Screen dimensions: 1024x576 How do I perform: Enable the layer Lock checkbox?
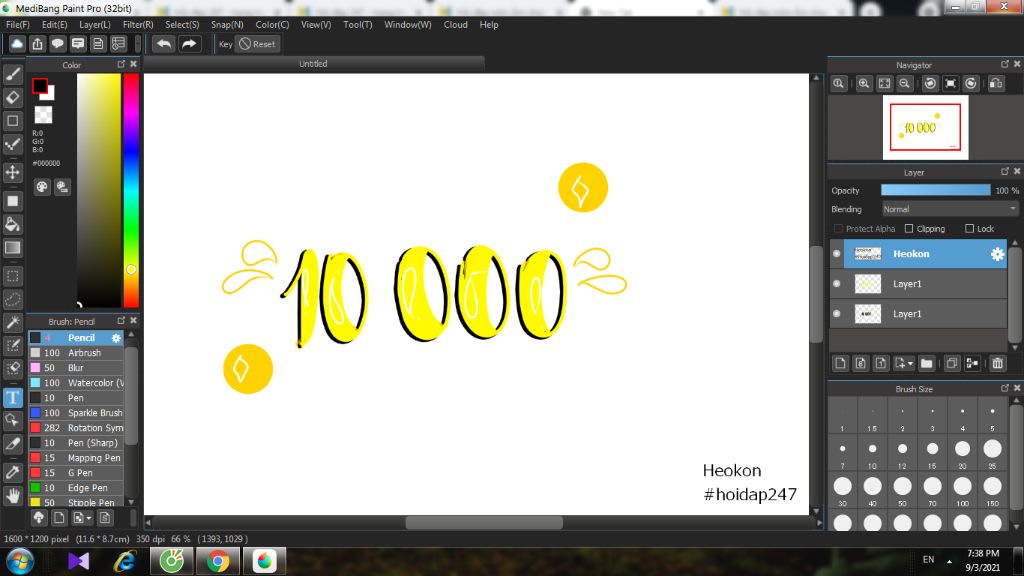pyautogui.click(x=969, y=229)
